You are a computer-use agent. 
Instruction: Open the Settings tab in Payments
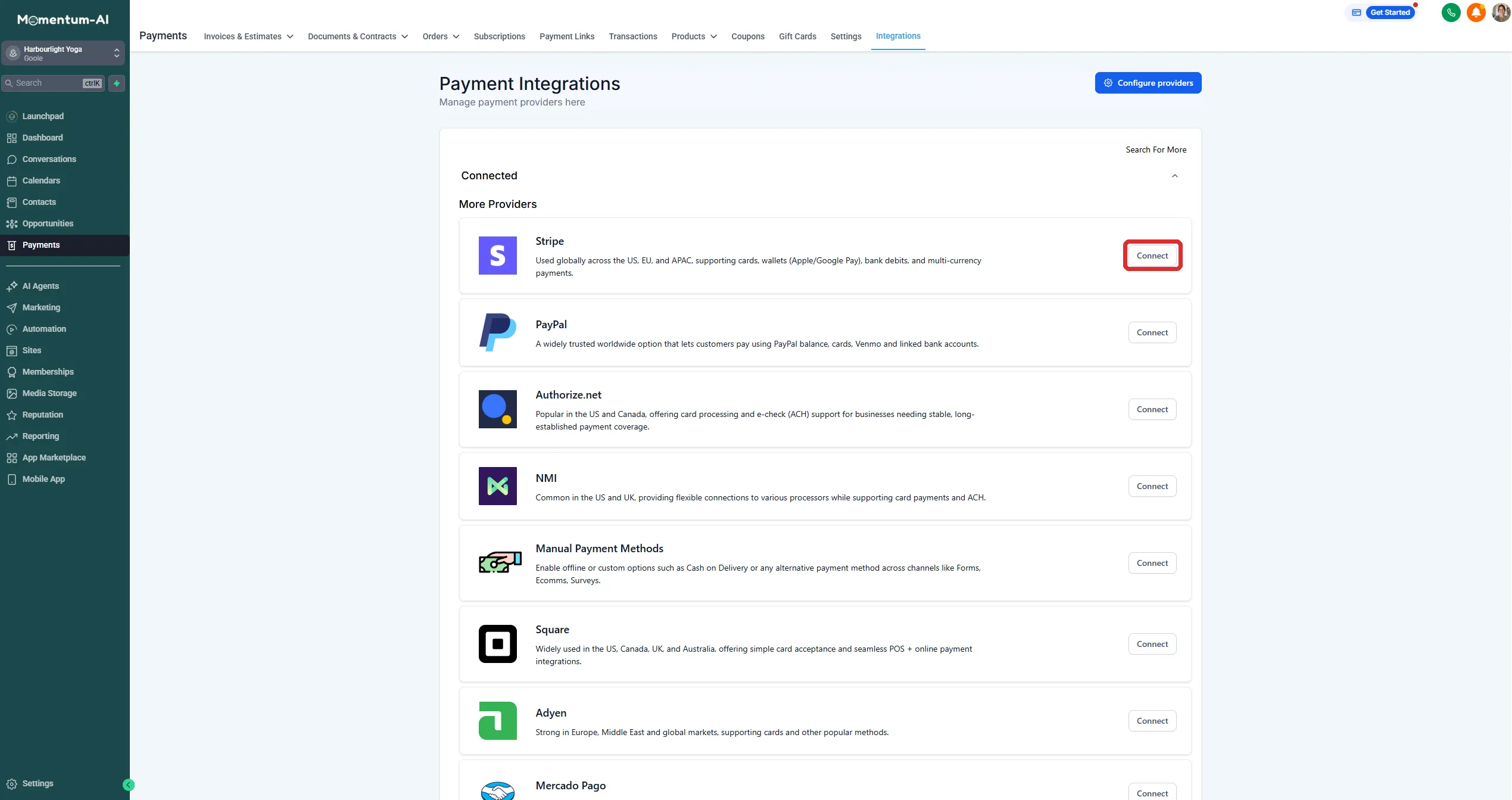pos(846,36)
